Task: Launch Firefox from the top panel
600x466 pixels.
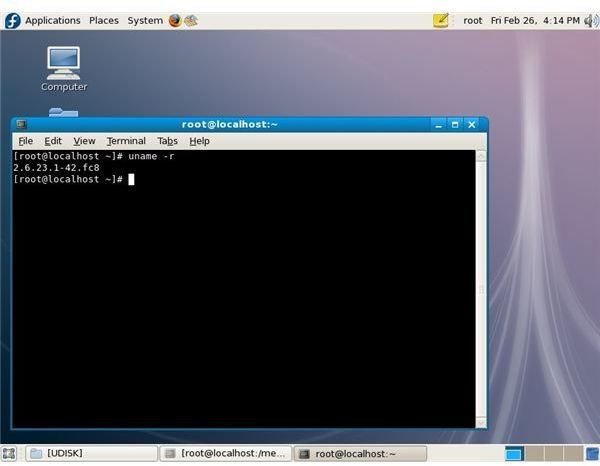Action: pos(175,20)
